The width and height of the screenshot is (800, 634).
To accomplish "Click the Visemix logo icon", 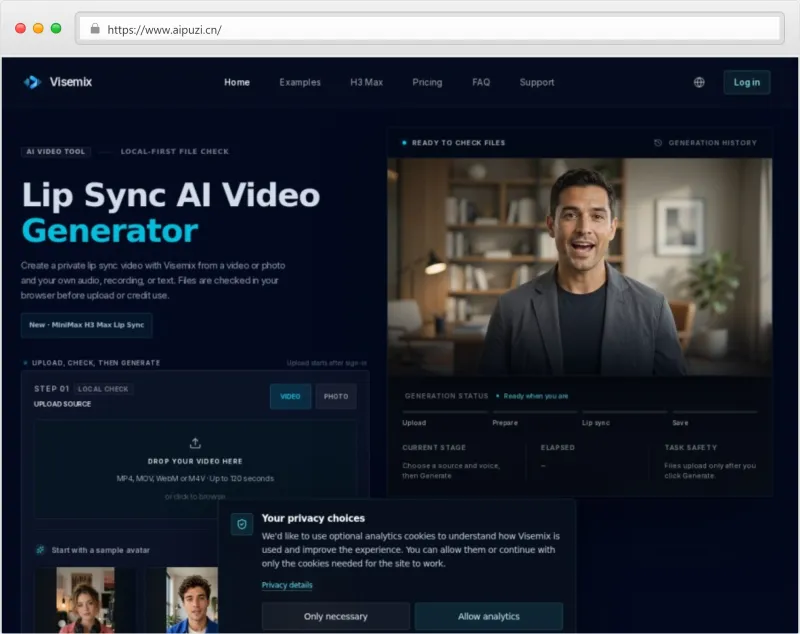I will pyautogui.click(x=32, y=82).
